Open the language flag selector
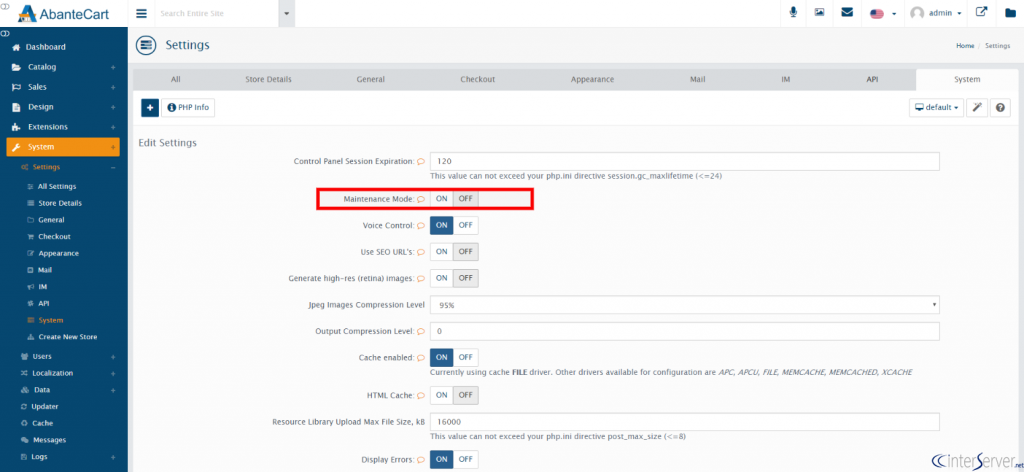This screenshot has height=472, width=1024. pos(883,14)
